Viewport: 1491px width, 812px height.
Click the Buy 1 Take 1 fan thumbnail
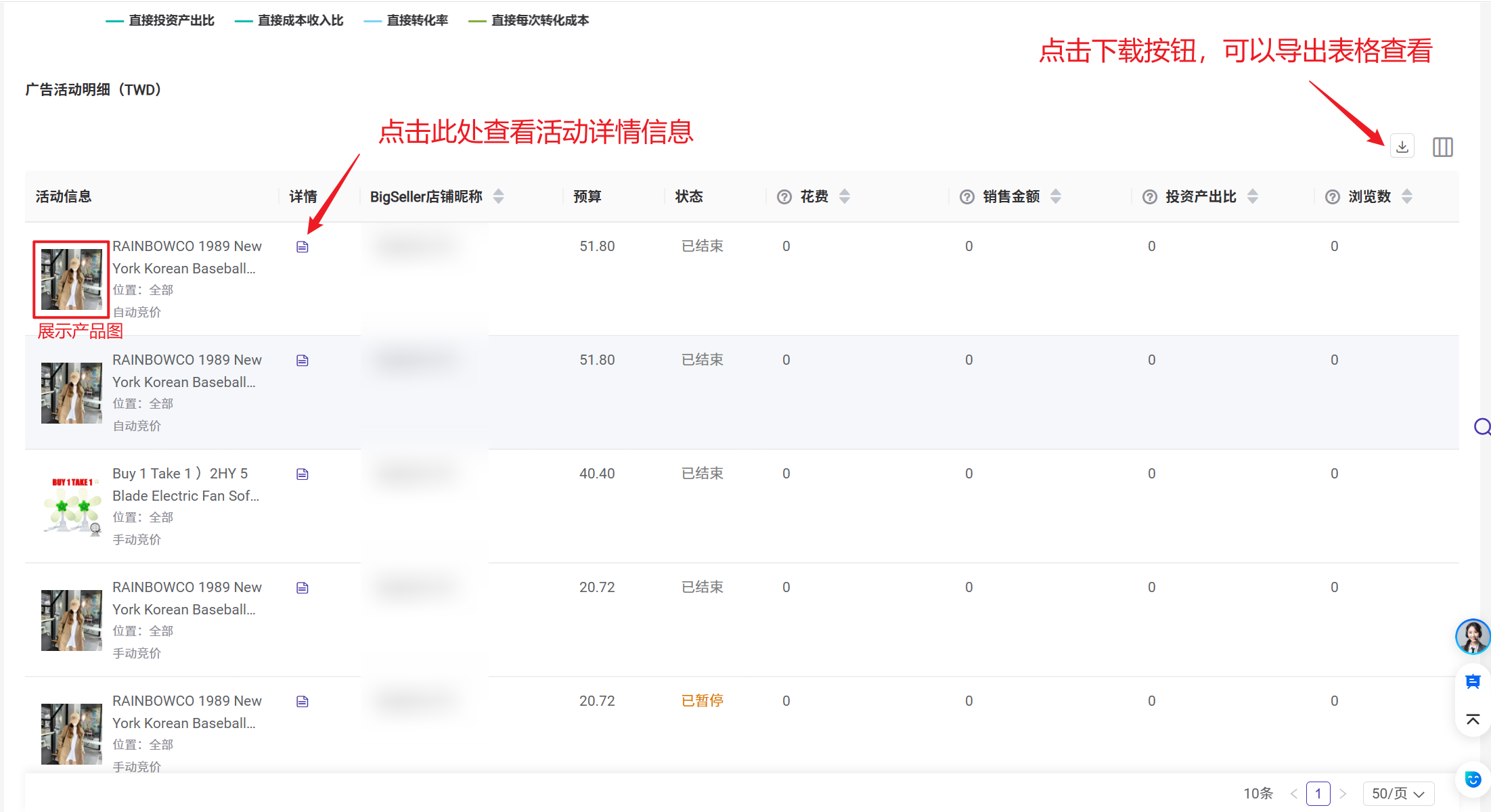coord(72,507)
